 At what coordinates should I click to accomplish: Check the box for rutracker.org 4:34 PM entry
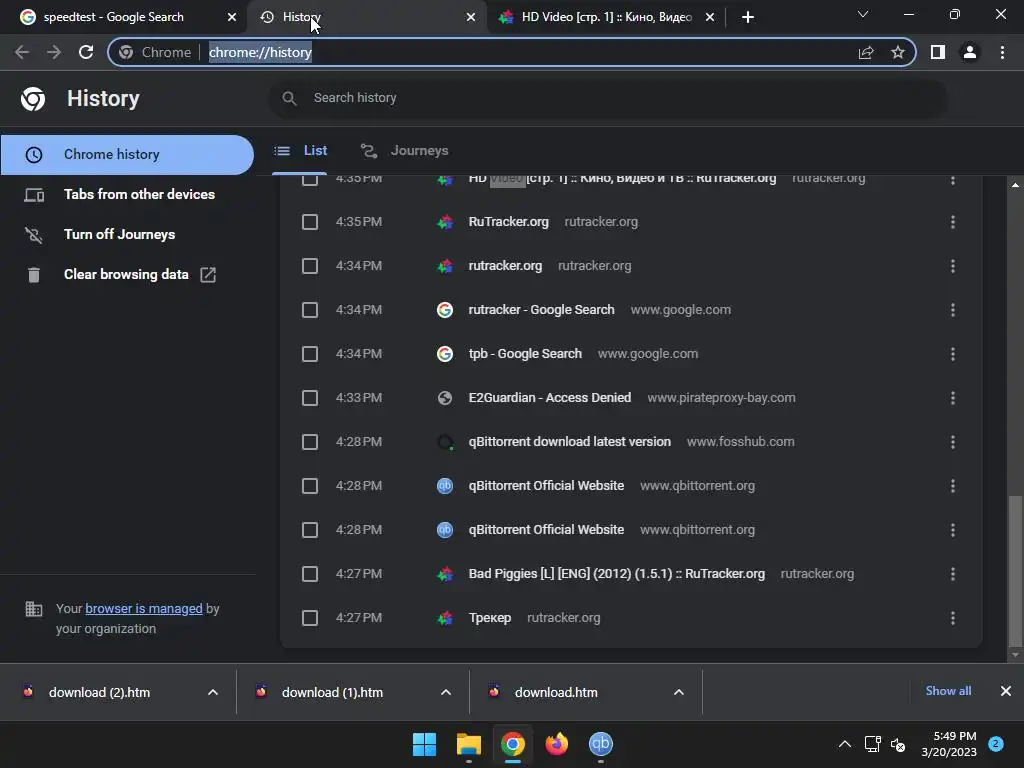pyautogui.click(x=310, y=266)
